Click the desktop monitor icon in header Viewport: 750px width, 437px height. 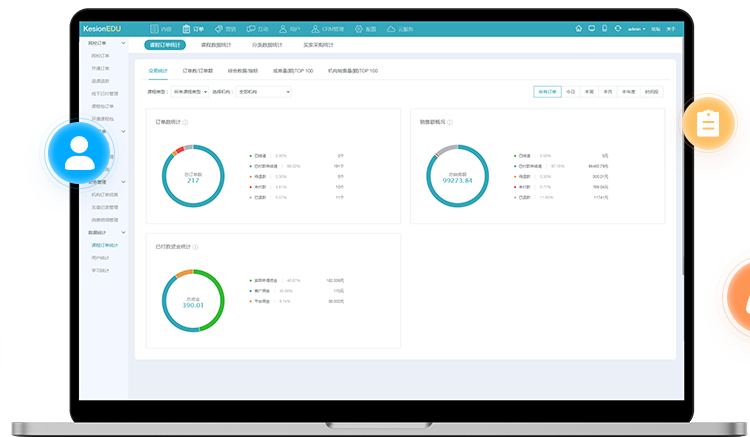592,29
